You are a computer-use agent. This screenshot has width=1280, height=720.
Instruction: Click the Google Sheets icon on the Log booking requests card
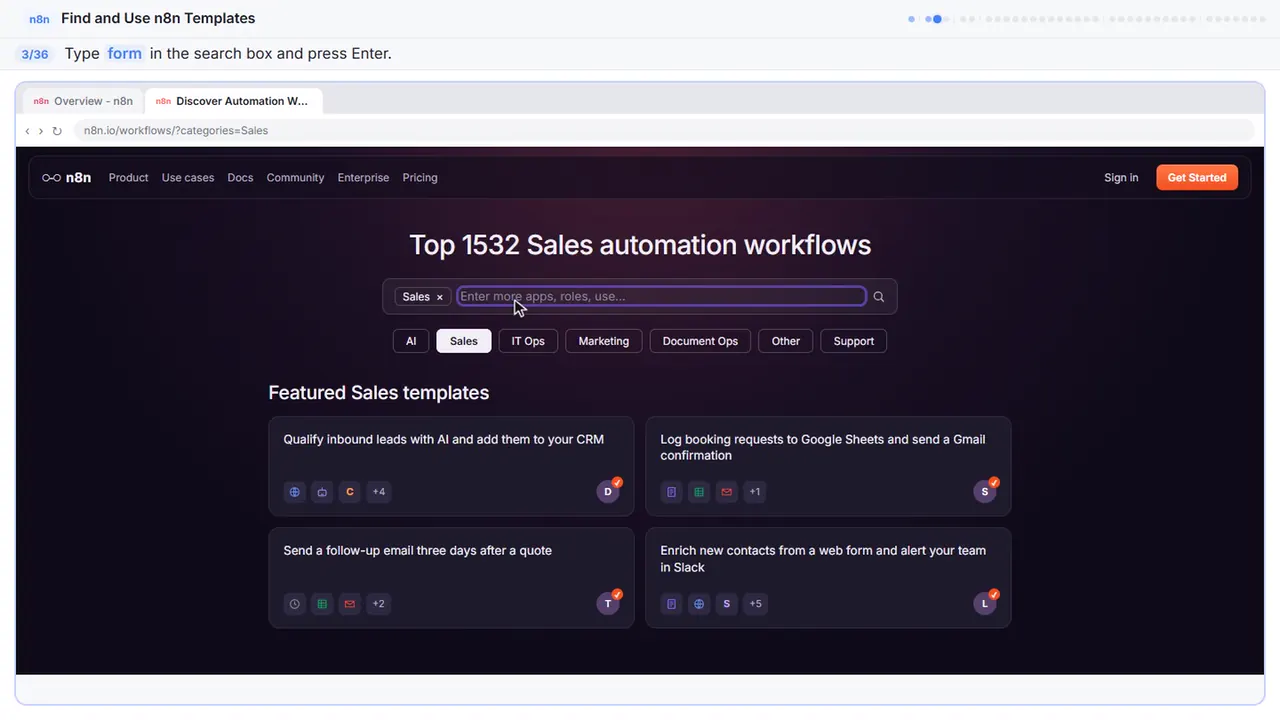pyautogui.click(x=699, y=492)
